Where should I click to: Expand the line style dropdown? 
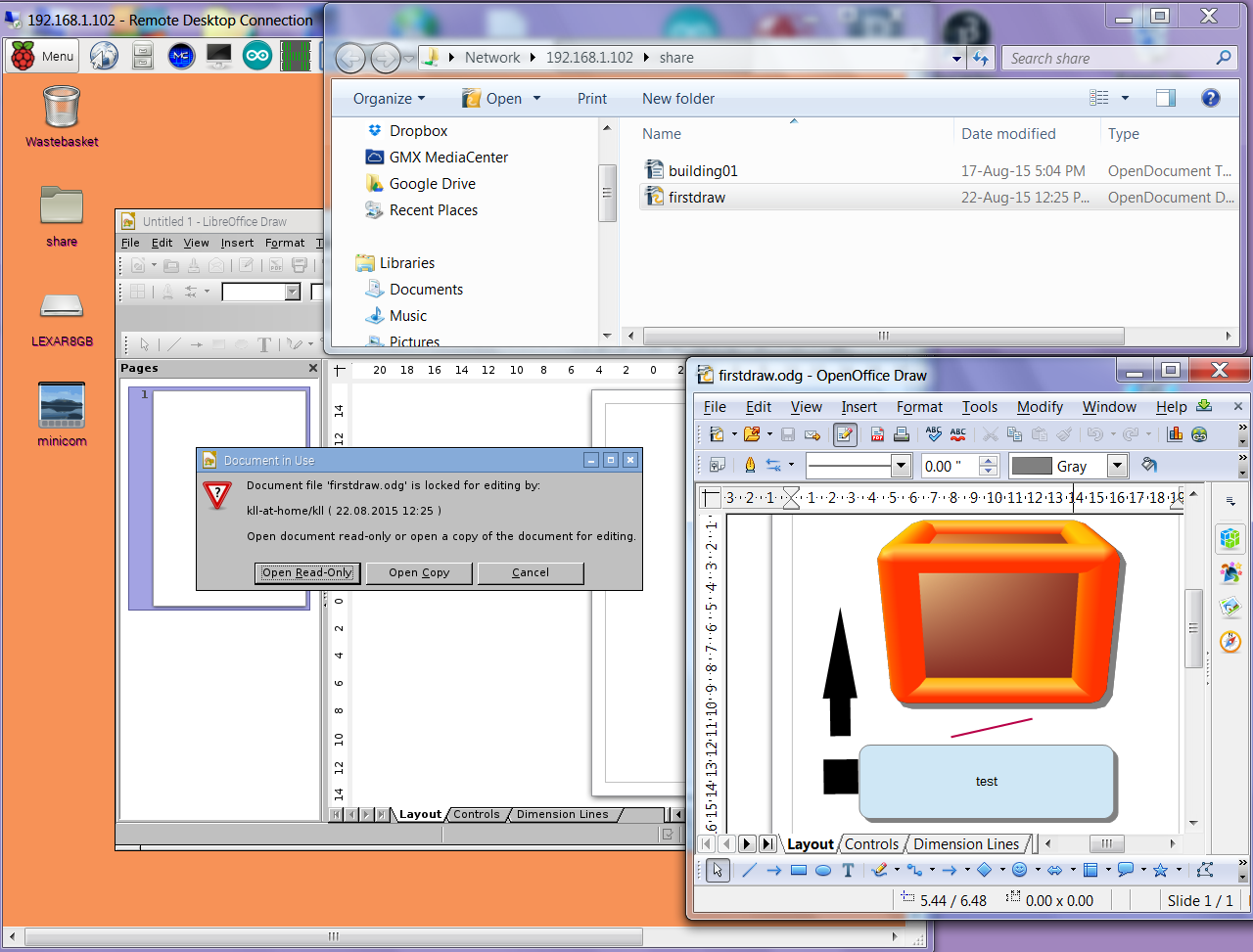click(901, 466)
